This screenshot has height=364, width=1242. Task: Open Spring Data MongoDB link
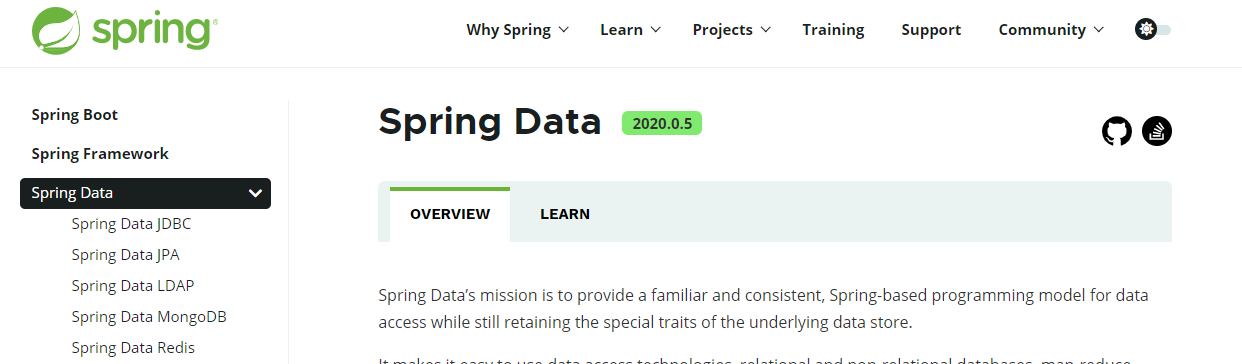(149, 317)
